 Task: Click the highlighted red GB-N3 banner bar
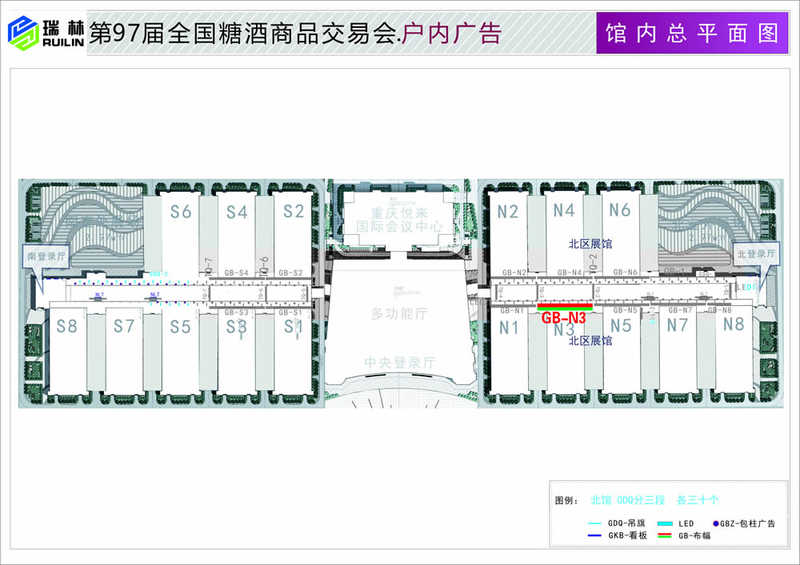(565, 306)
